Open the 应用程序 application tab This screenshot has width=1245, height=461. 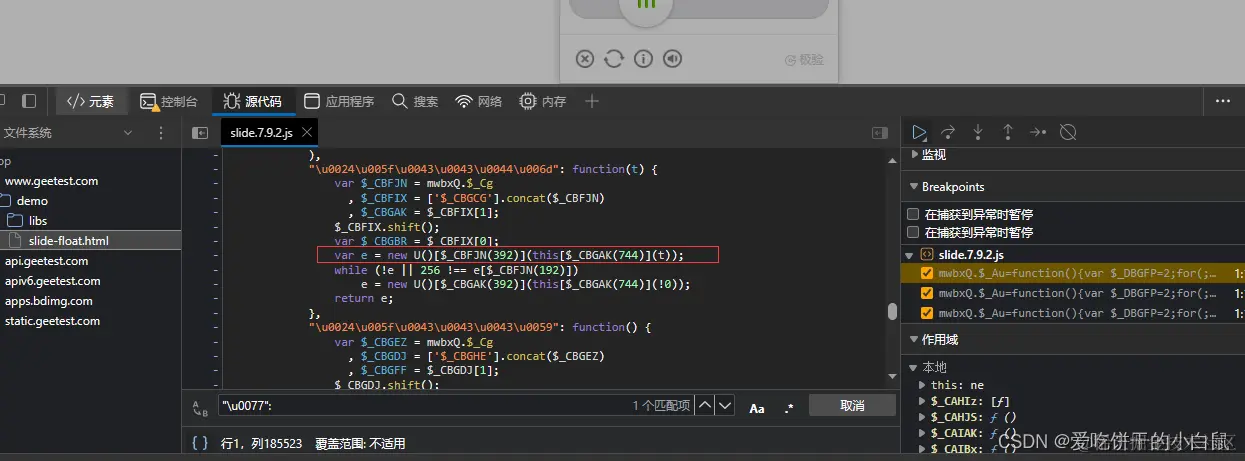[x=339, y=101]
